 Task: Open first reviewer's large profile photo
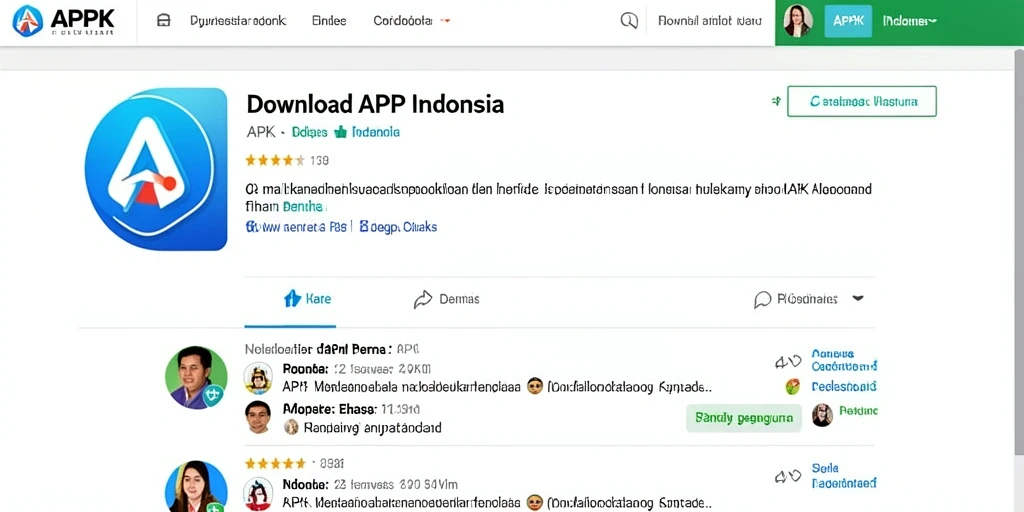(195, 377)
